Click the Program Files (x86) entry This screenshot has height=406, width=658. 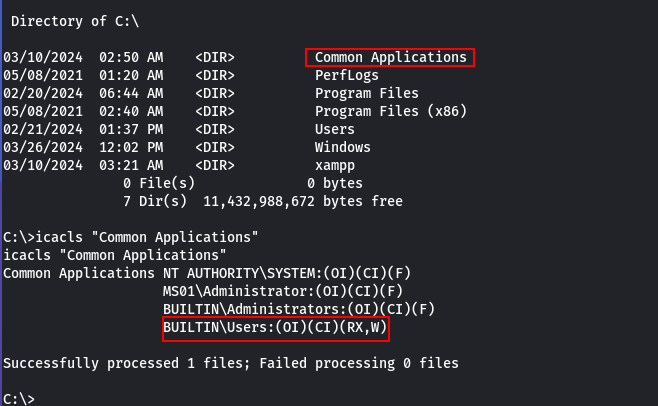coord(391,112)
